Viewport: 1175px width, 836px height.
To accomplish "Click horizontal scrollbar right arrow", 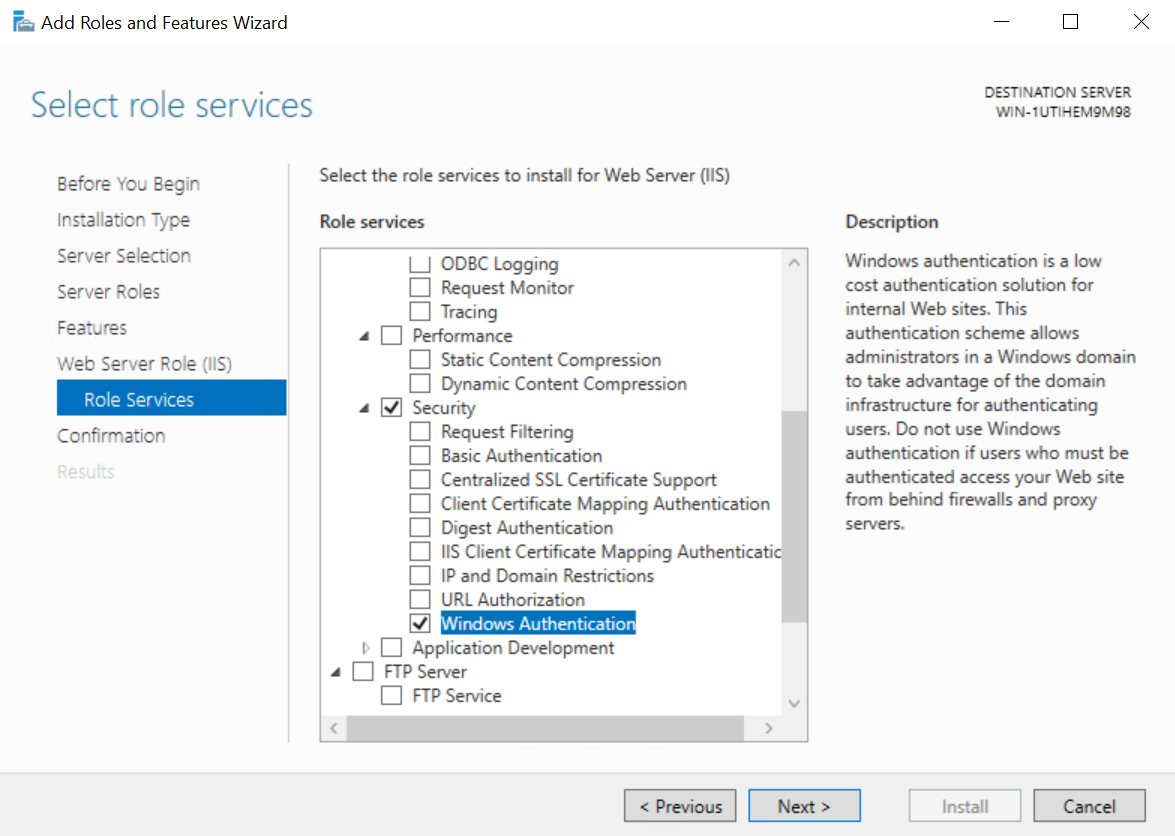I will pyautogui.click(x=768, y=728).
